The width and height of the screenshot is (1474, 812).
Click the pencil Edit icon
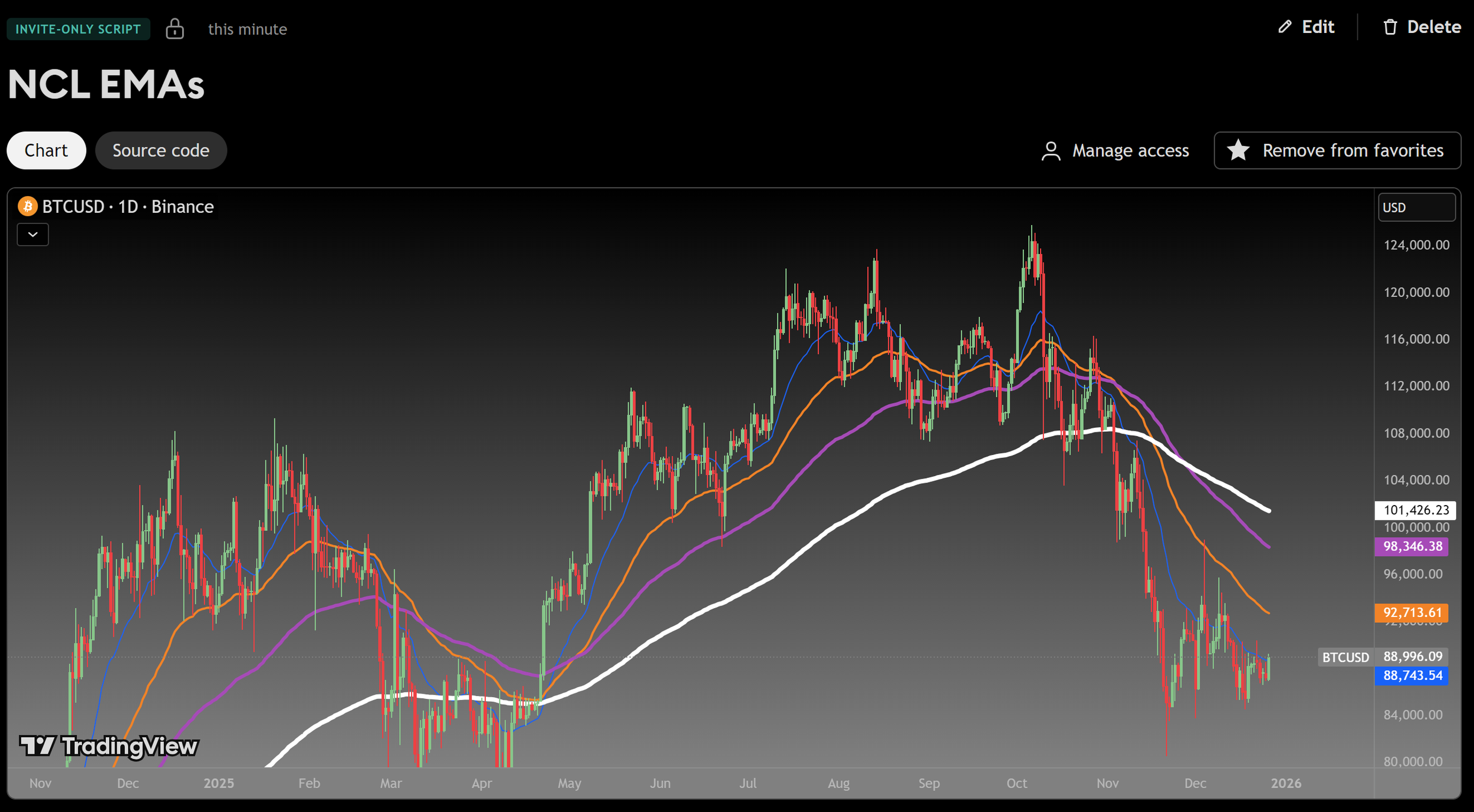point(1285,27)
